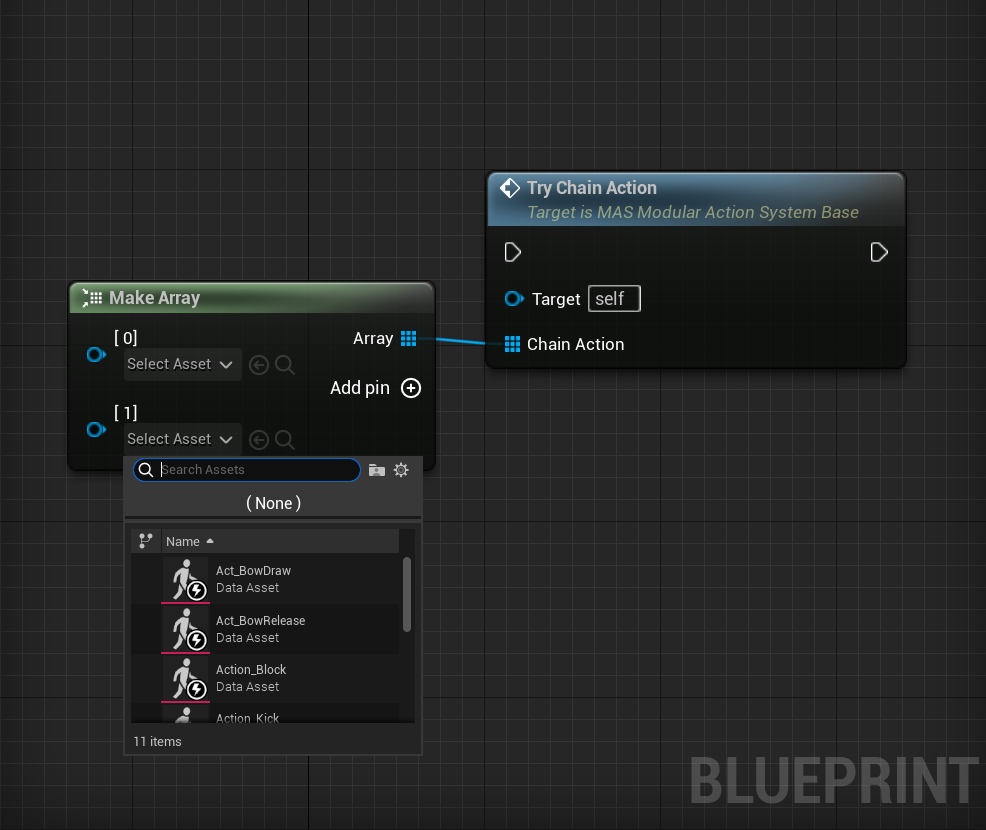
Task: Click the Try Chain Action execution input pin
Action: coord(513,252)
